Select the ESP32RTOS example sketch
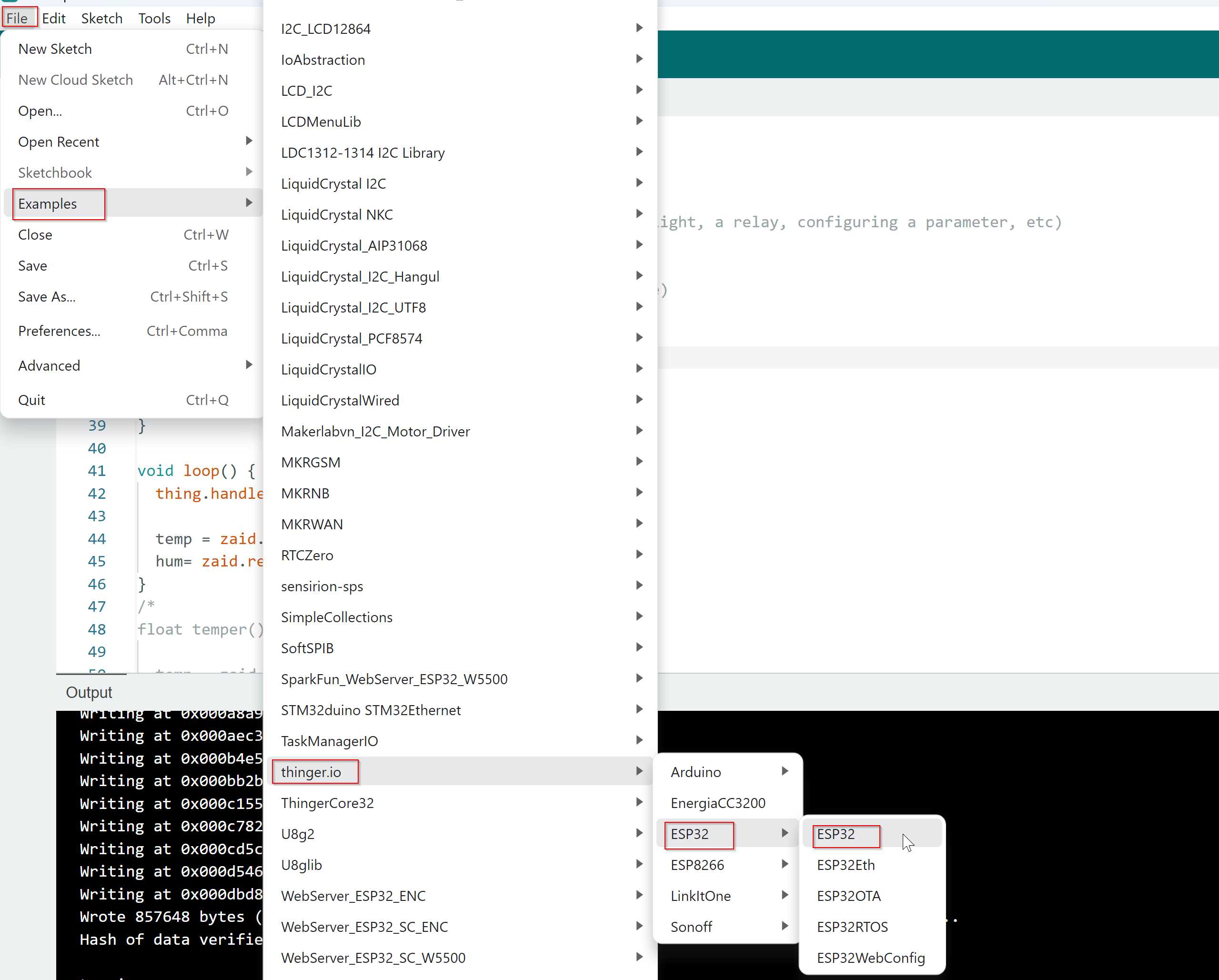This screenshot has width=1219, height=980. tap(872, 927)
